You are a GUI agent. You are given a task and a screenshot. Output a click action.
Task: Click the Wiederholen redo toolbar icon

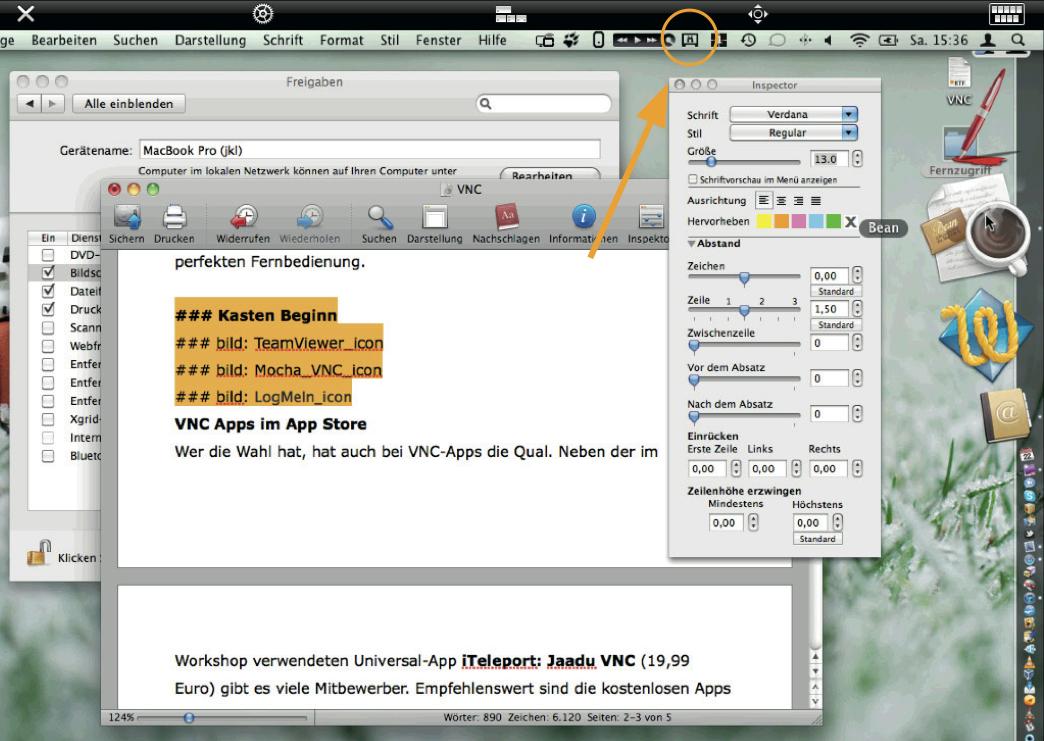[310, 217]
